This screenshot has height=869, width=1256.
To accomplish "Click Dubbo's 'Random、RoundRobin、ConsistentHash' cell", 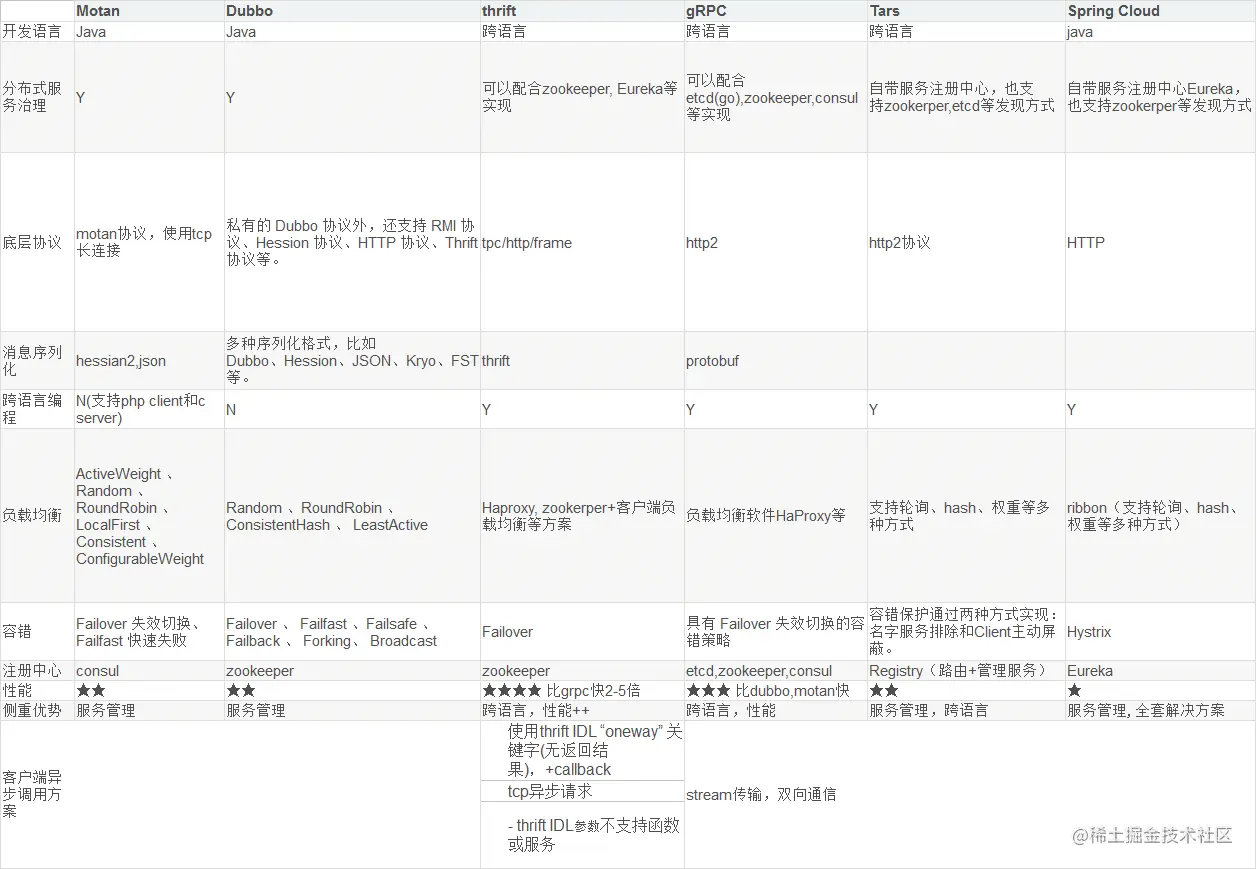I will pyautogui.click(x=327, y=516).
